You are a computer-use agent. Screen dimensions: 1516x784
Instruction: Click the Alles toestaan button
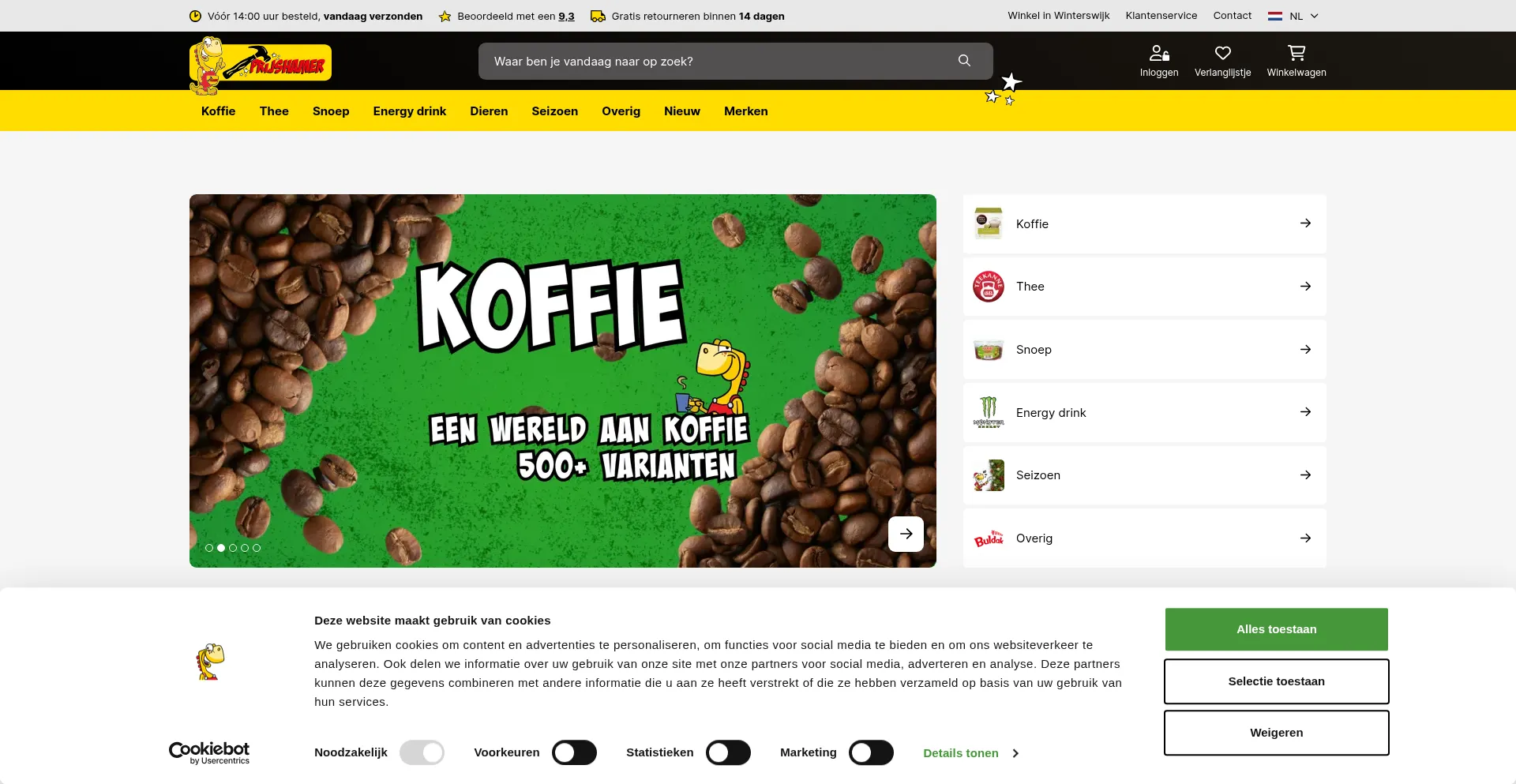[1276, 629]
